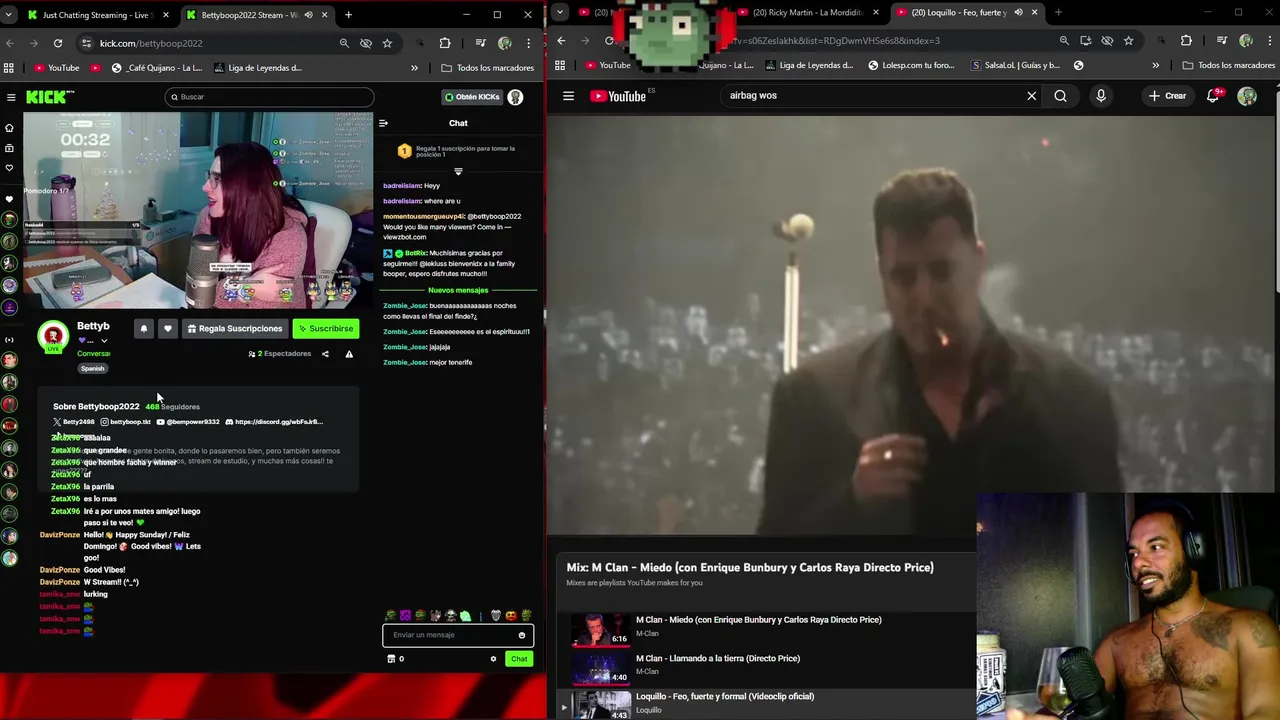This screenshot has width=1280, height=720.
Task: Open the chat settings gear
Action: pos(493,659)
